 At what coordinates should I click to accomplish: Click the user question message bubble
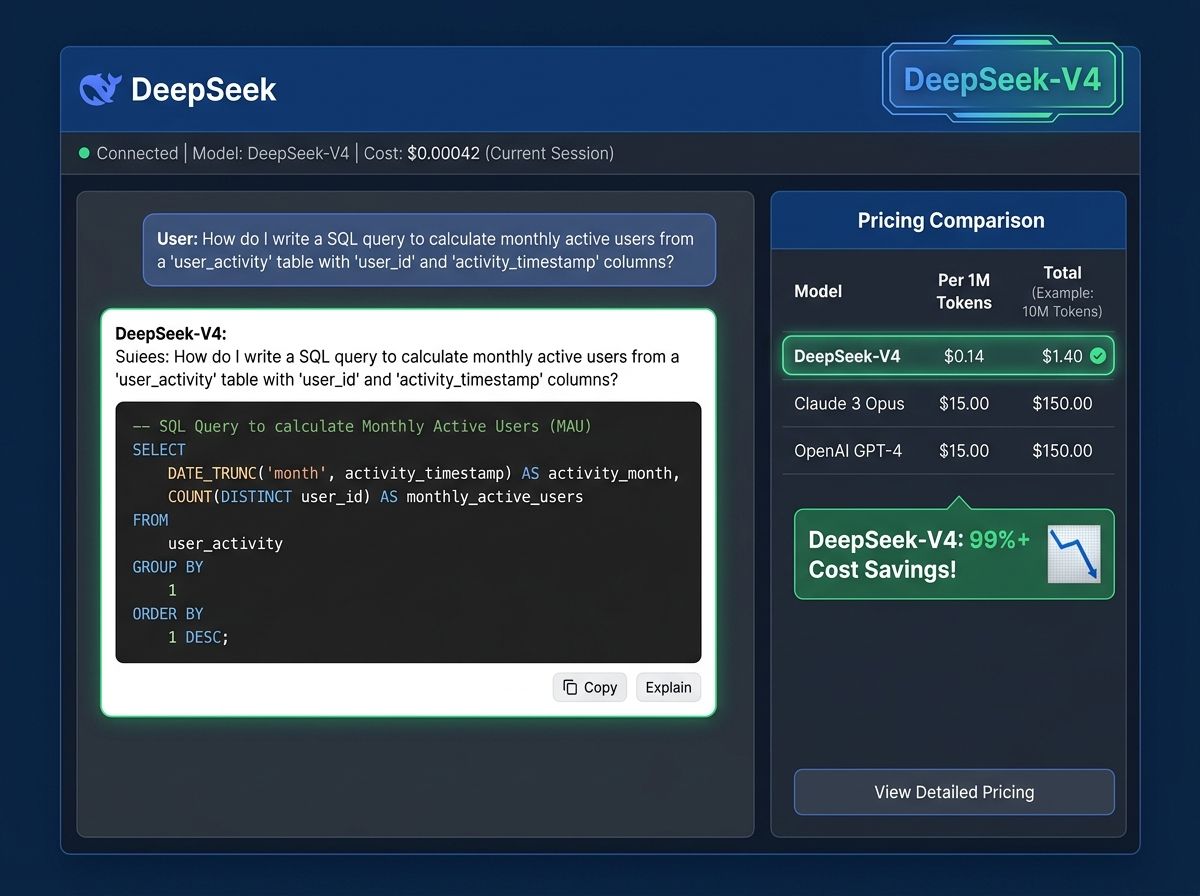429,250
